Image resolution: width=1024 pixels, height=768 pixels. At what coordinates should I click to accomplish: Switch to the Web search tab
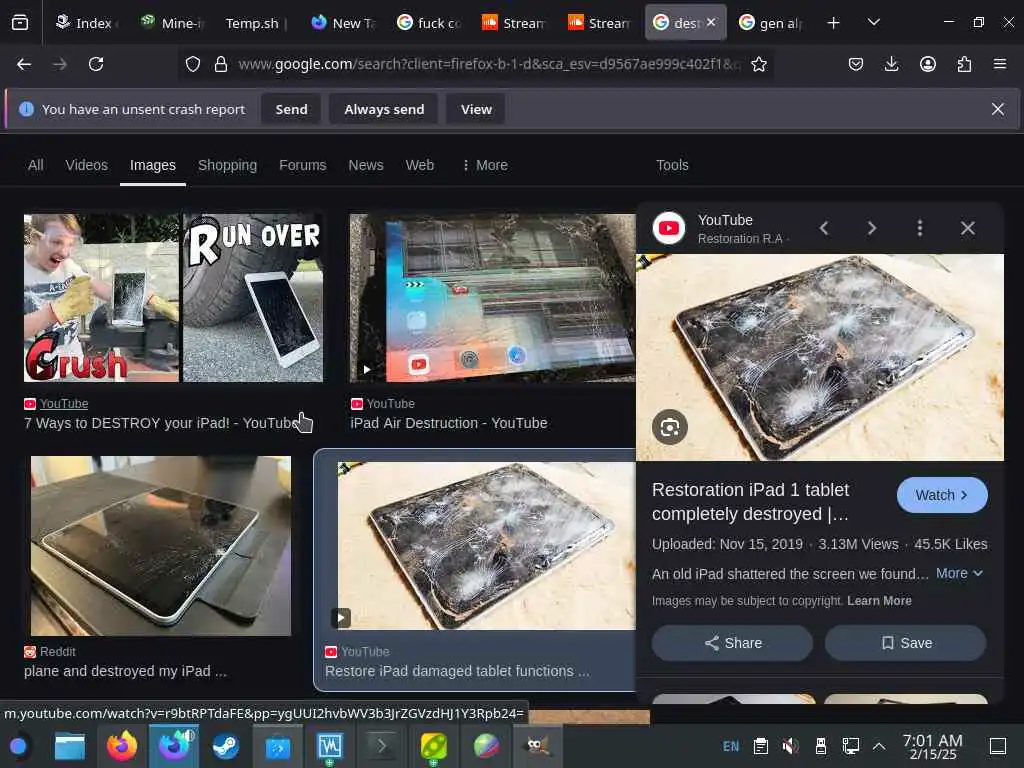pos(419,165)
